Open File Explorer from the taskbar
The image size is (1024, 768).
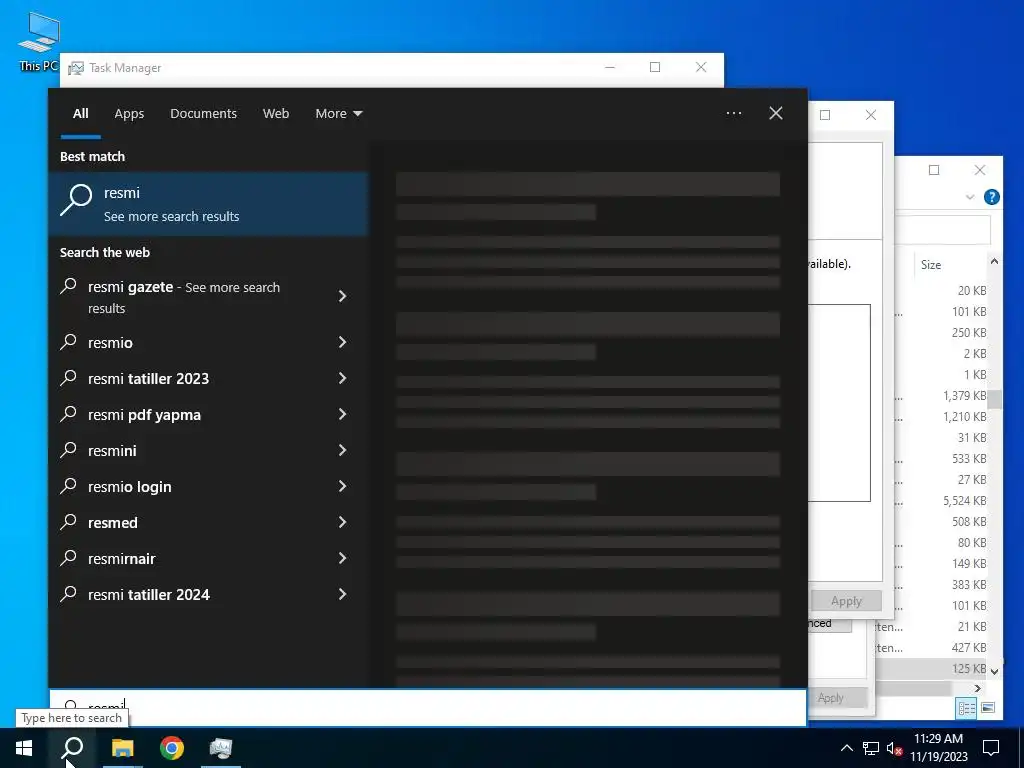pos(122,748)
